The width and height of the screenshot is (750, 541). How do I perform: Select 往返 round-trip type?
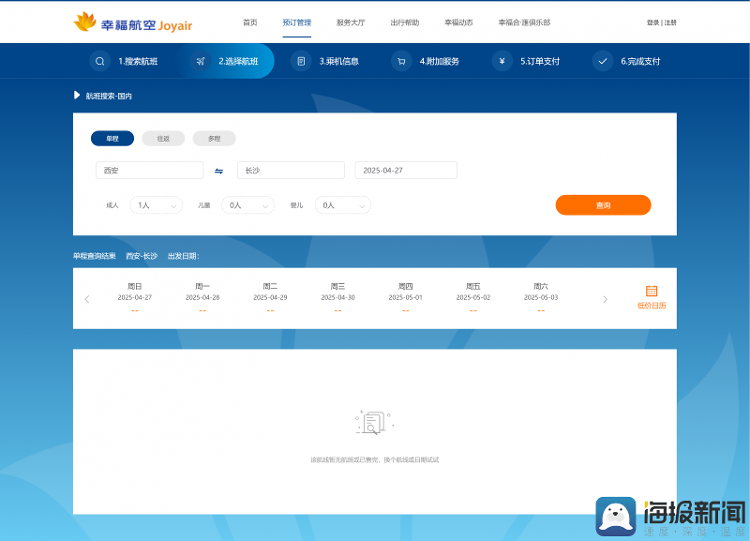click(164, 138)
